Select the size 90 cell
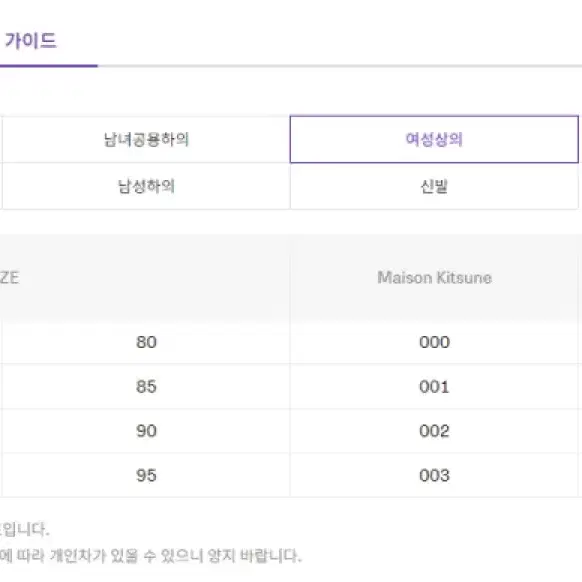This screenshot has height=582, width=582. (146, 431)
